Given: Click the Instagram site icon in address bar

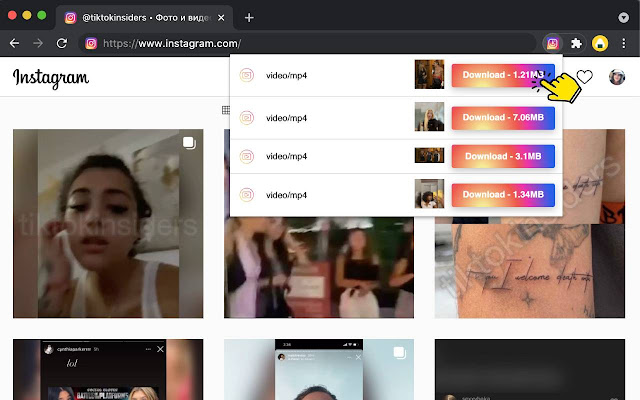Looking at the screenshot, I should point(91,43).
